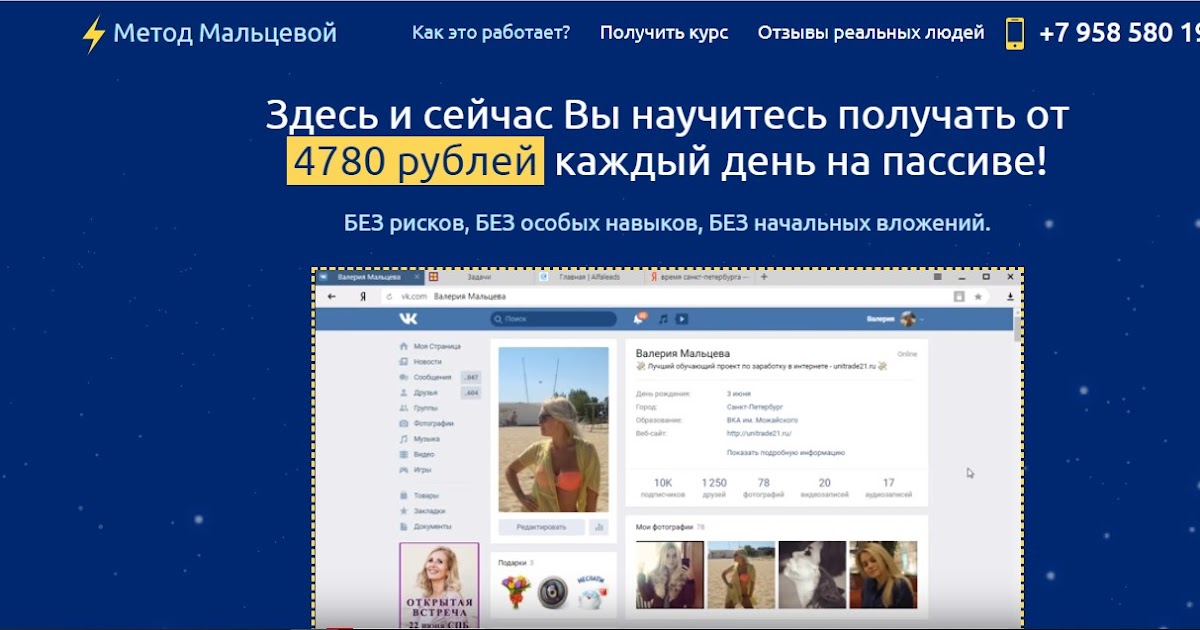Click the VK Поиск search field
This screenshot has width=1200, height=630.
click(553, 319)
